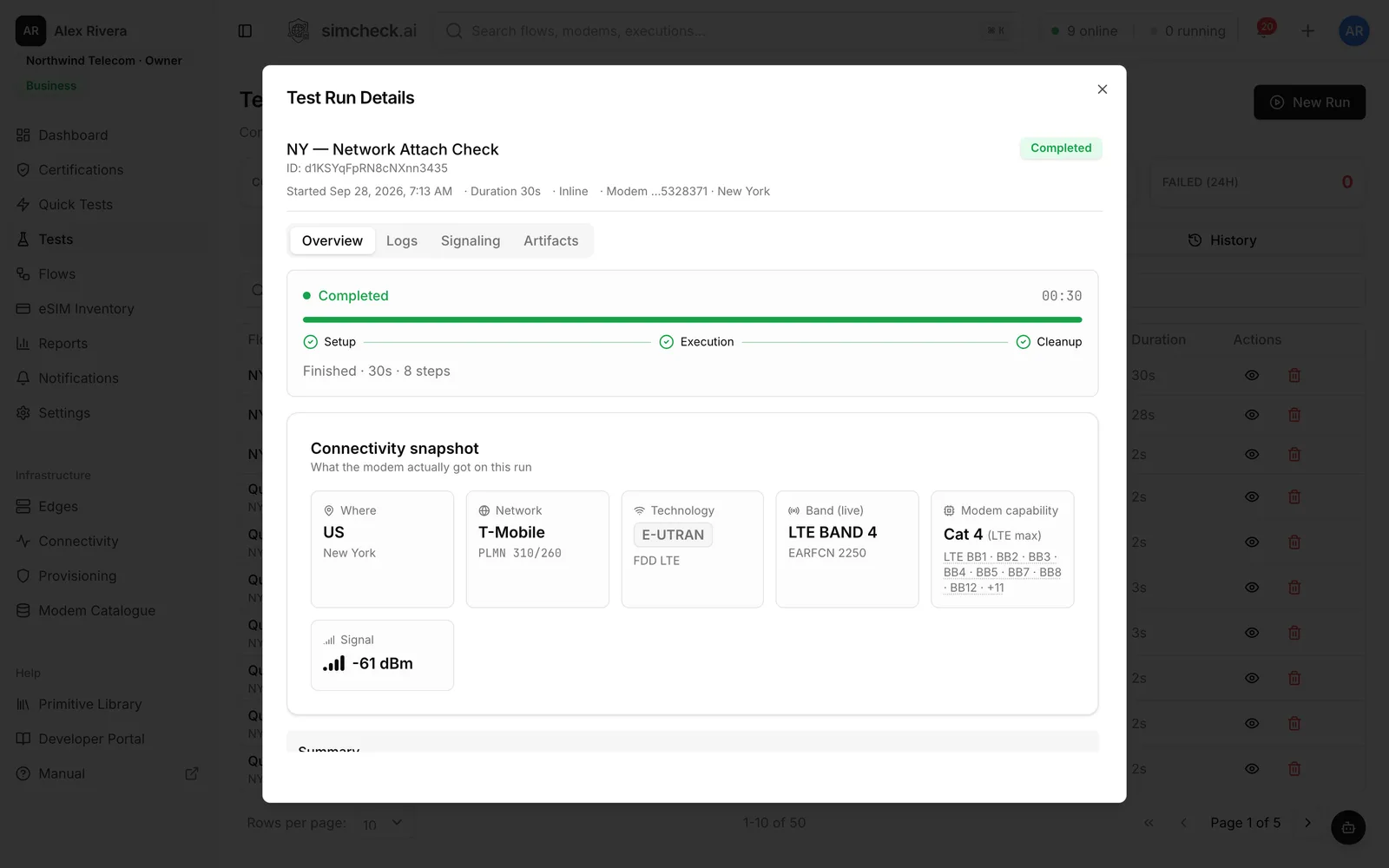The width and height of the screenshot is (1389, 868).
Task: Open the AR user avatar menu
Action: [1354, 31]
